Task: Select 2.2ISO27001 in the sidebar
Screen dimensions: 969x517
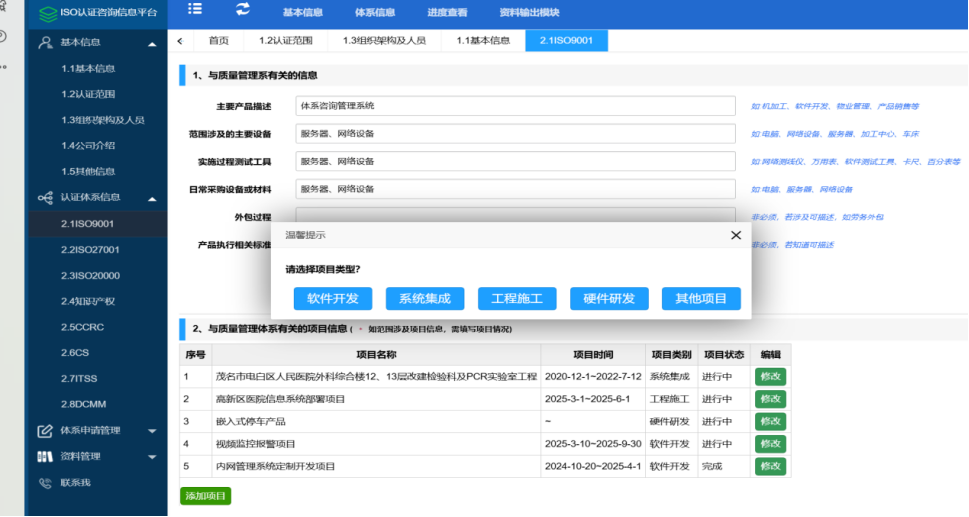Action: pos(90,250)
